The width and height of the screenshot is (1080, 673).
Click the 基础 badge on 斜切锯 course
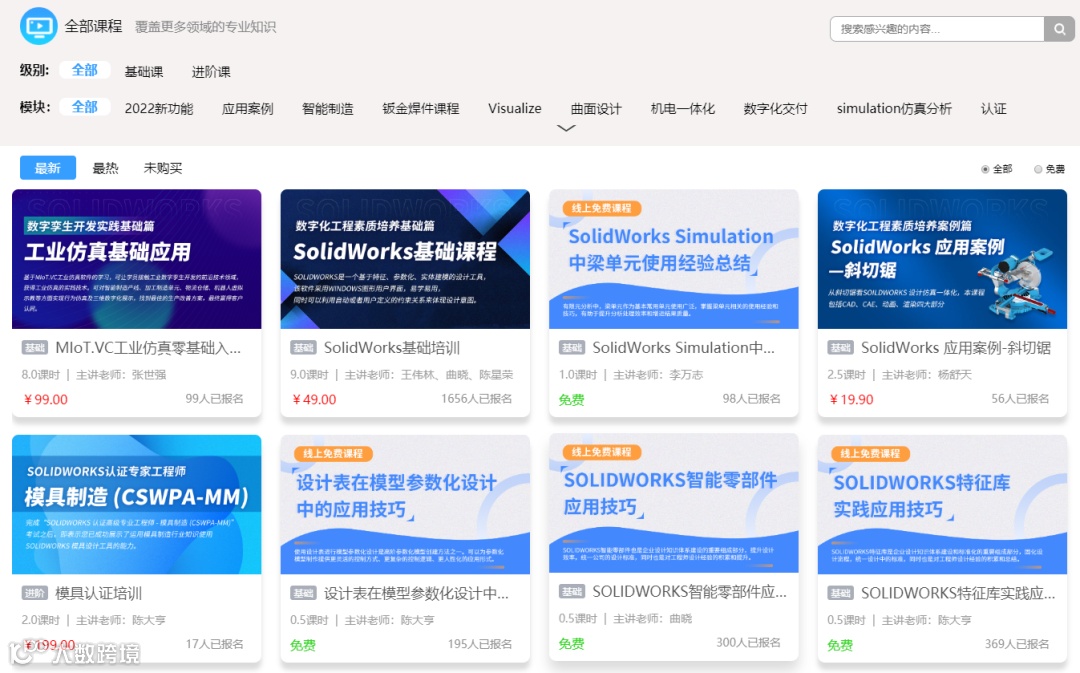[840, 348]
